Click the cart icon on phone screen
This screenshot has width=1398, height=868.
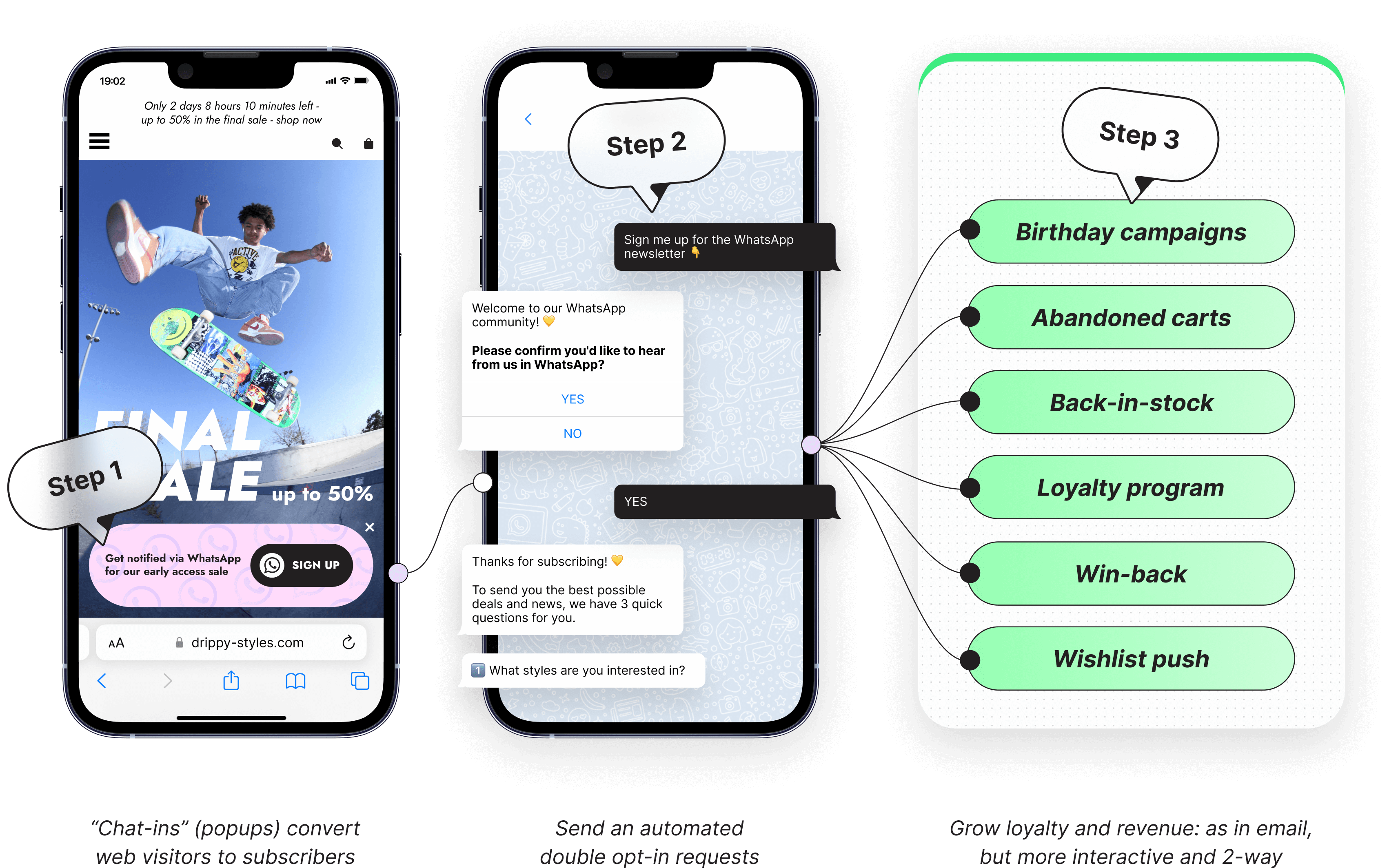click(367, 143)
